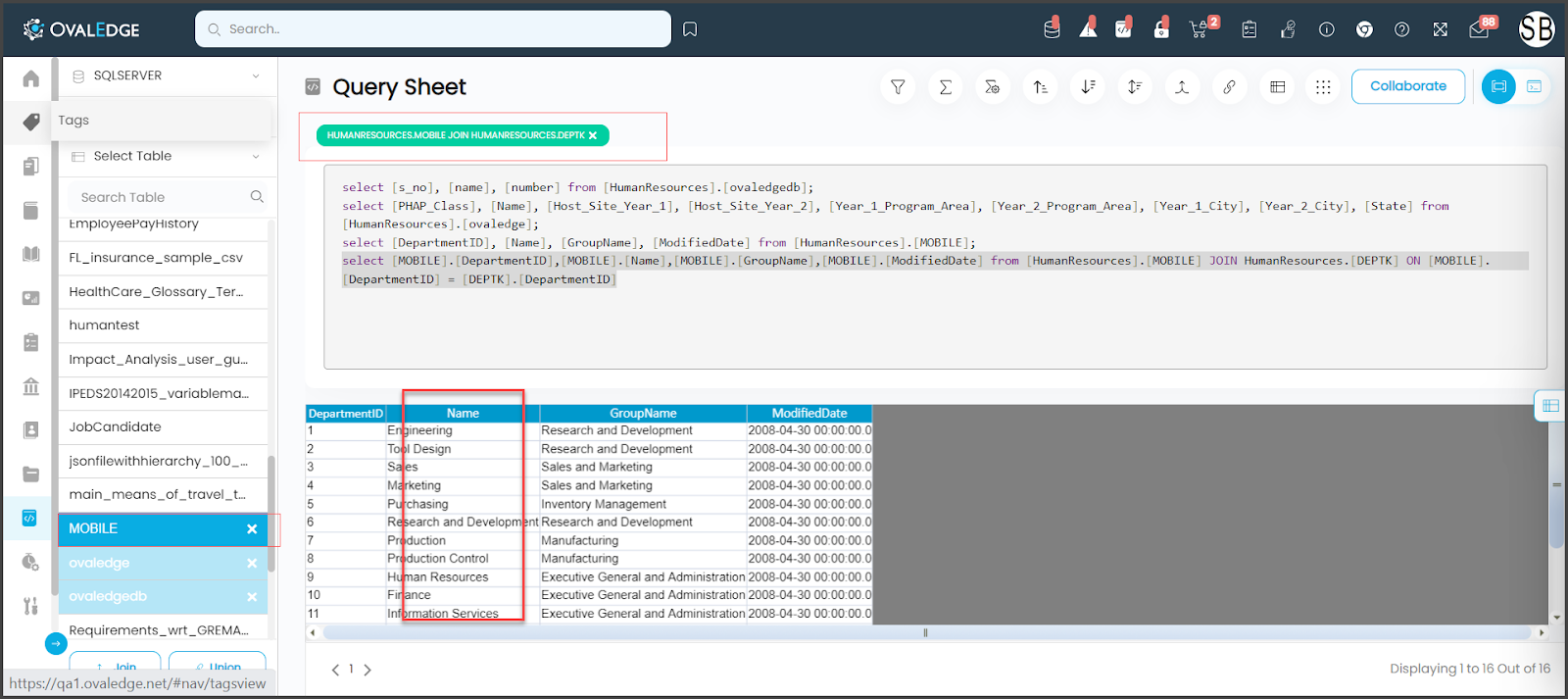Click the ModifiedDate column header
Screen dimensions: 1568x699
809,414
